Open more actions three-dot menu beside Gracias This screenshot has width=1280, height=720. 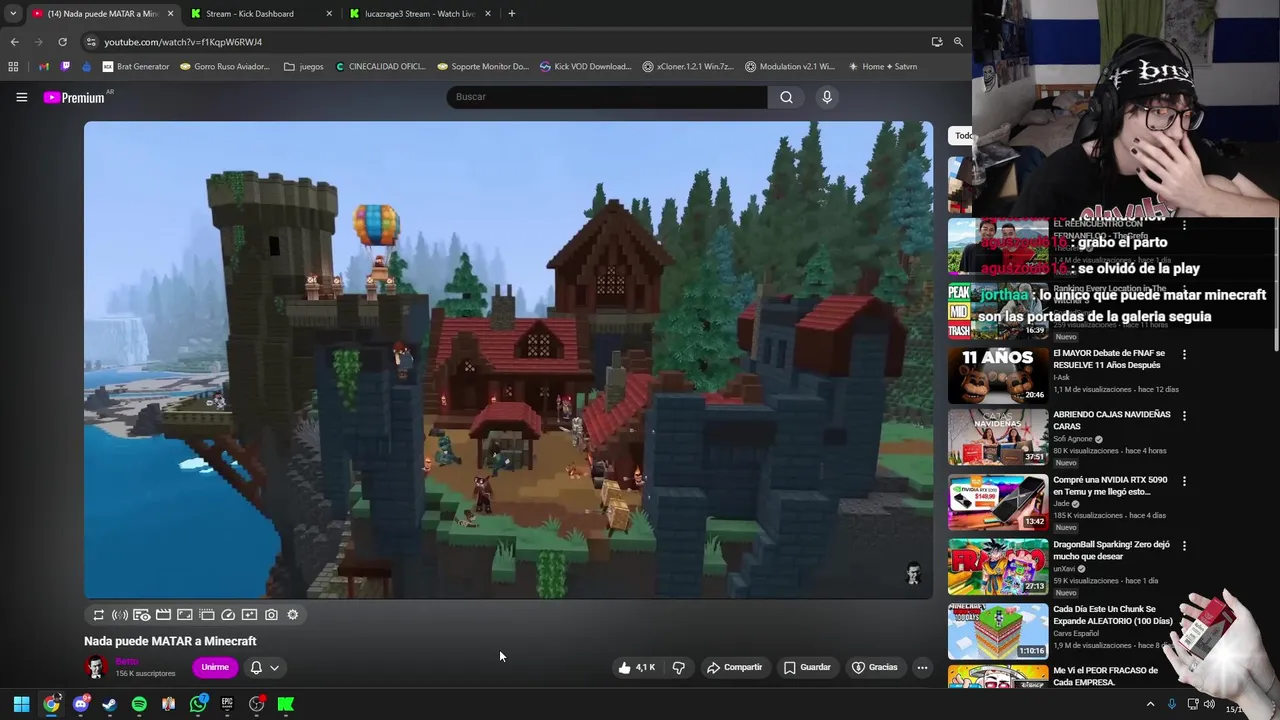pyautogui.click(x=922, y=667)
